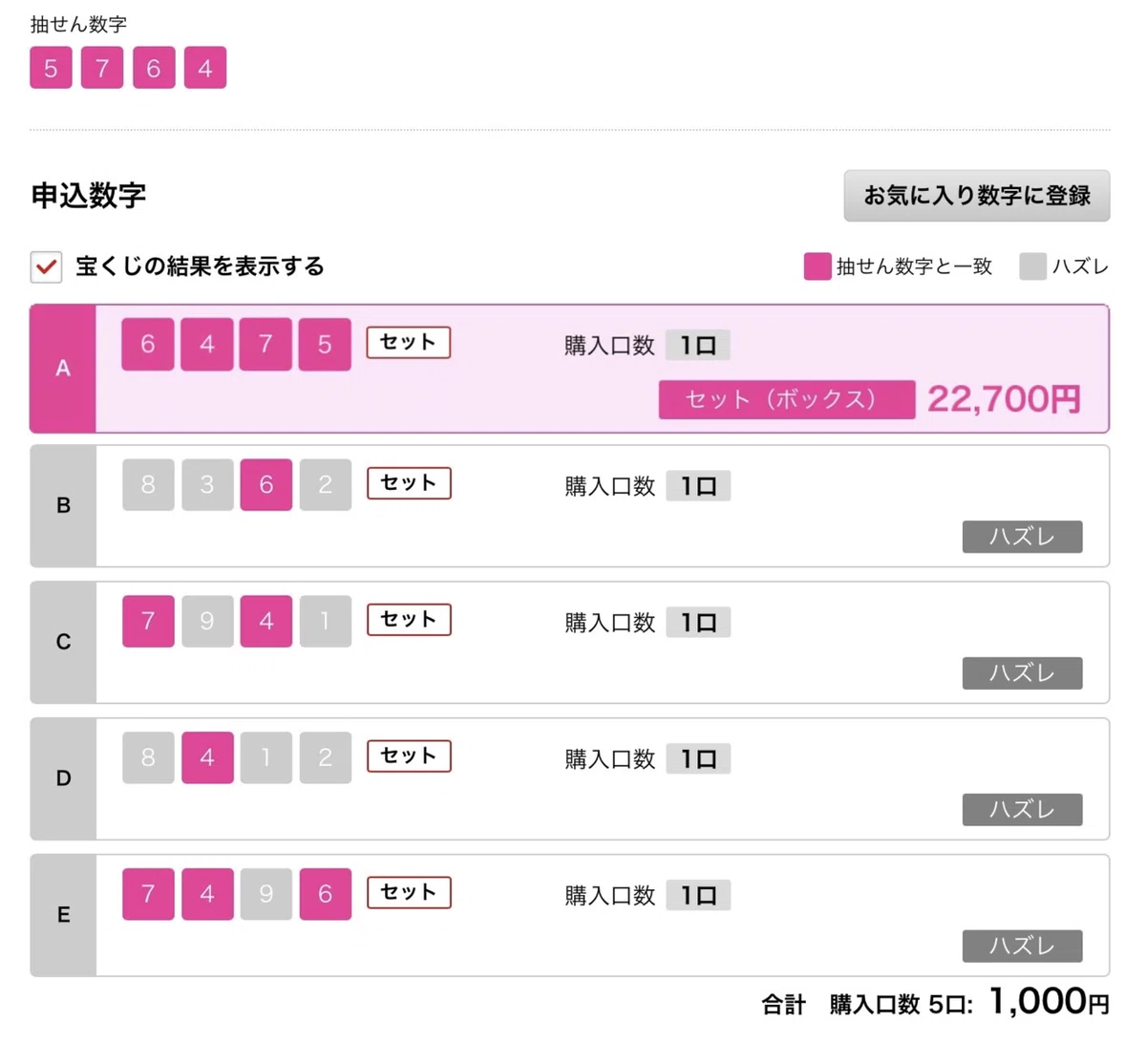Click the gray ハズレ legend swatch
Image resolution: width=1146 pixels, height=1064 pixels.
[x=1033, y=266]
